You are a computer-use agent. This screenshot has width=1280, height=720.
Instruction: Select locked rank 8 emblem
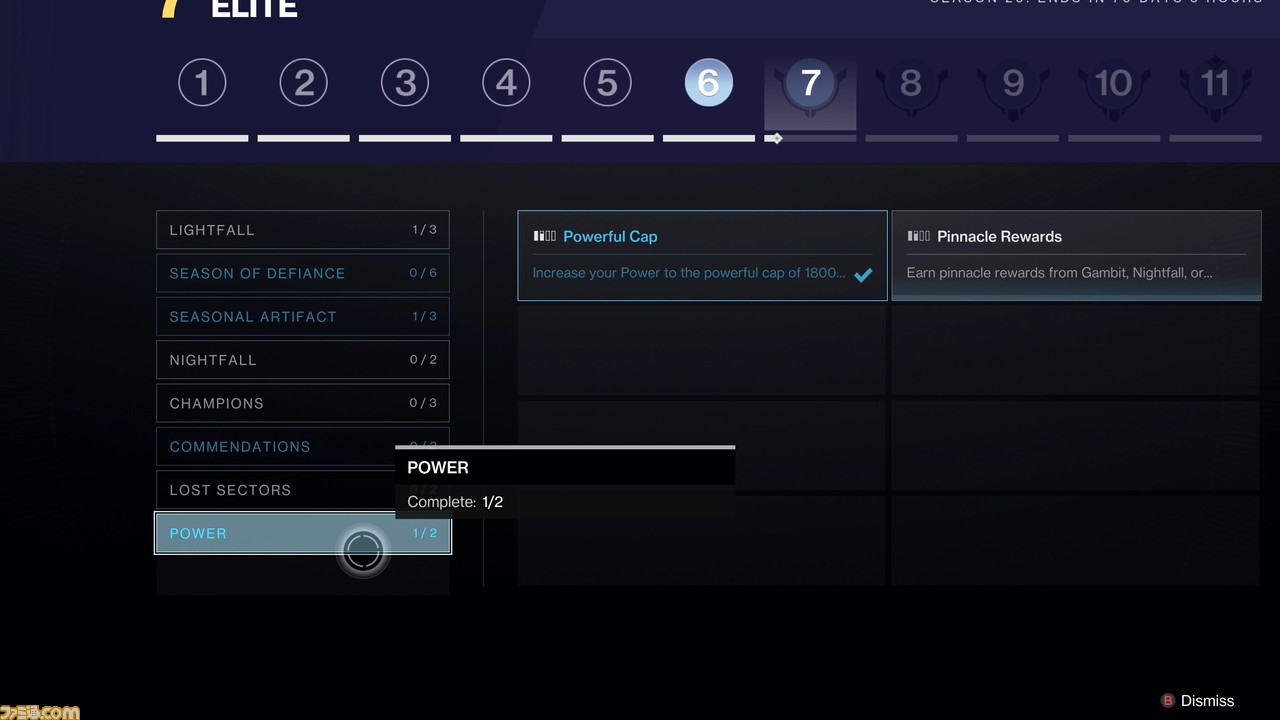[911, 83]
